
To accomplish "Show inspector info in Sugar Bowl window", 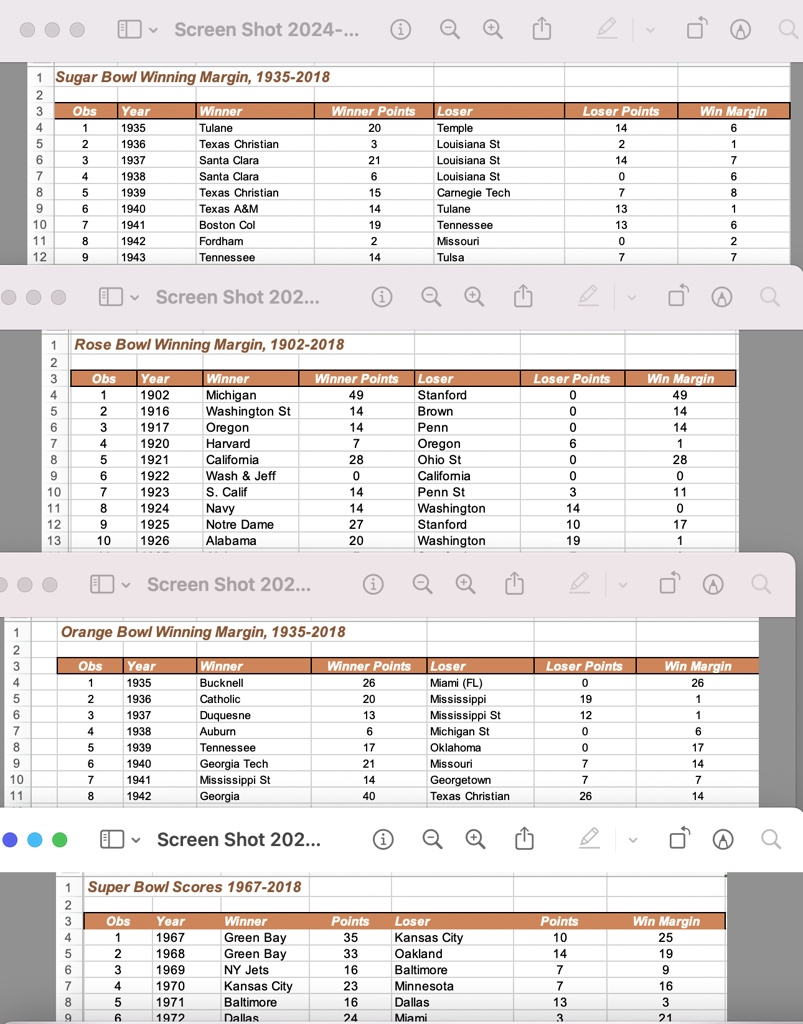I will coord(400,29).
